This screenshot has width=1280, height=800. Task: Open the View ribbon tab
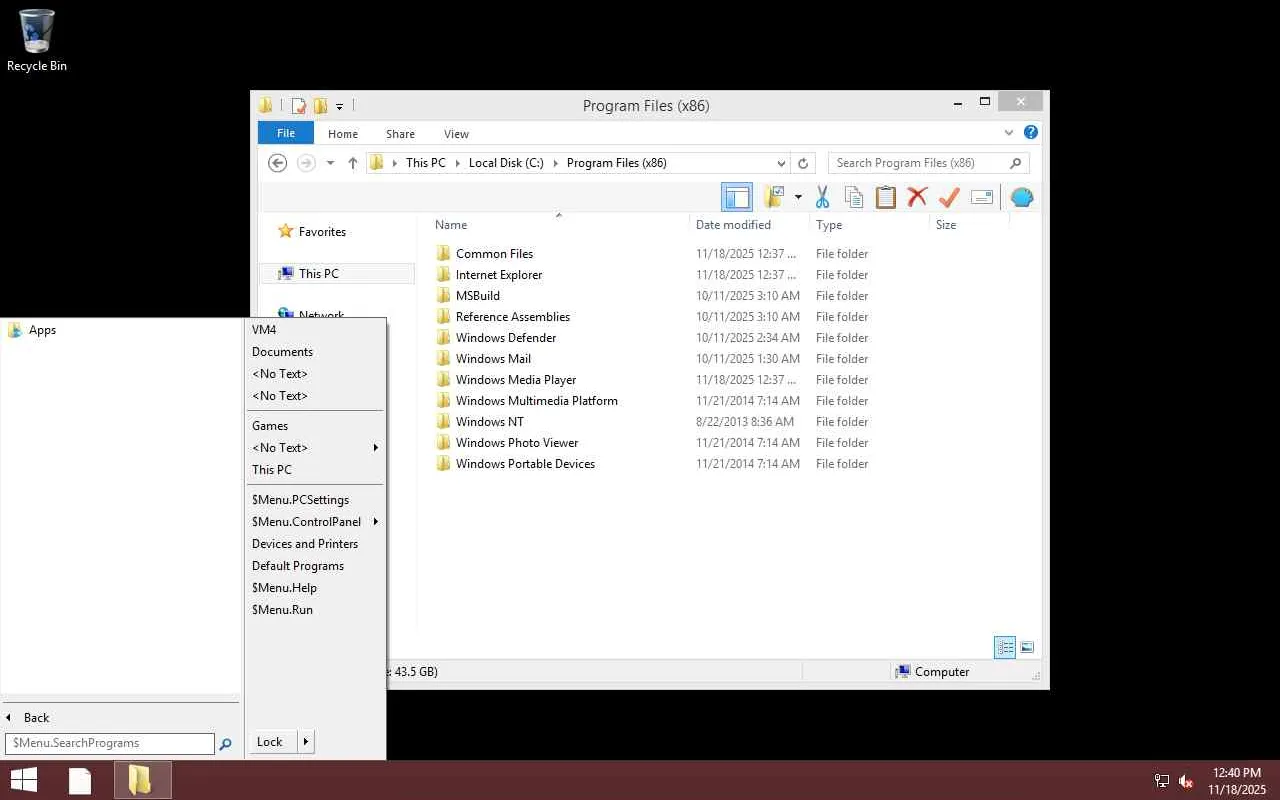[x=456, y=133]
